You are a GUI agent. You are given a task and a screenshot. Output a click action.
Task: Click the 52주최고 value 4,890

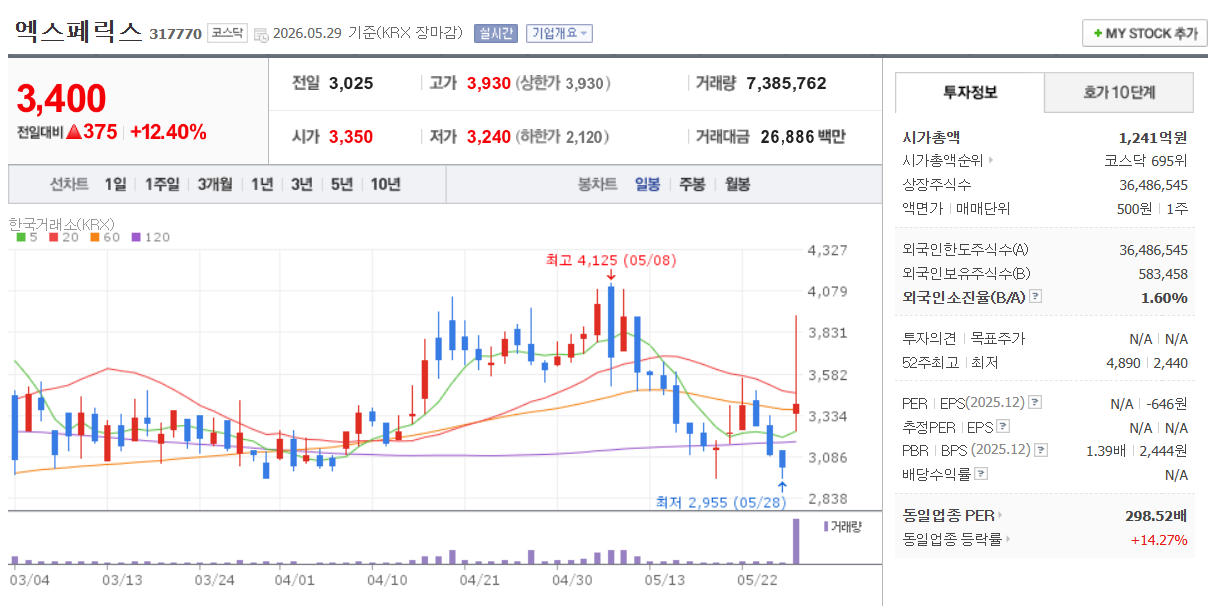coord(1123,363)
